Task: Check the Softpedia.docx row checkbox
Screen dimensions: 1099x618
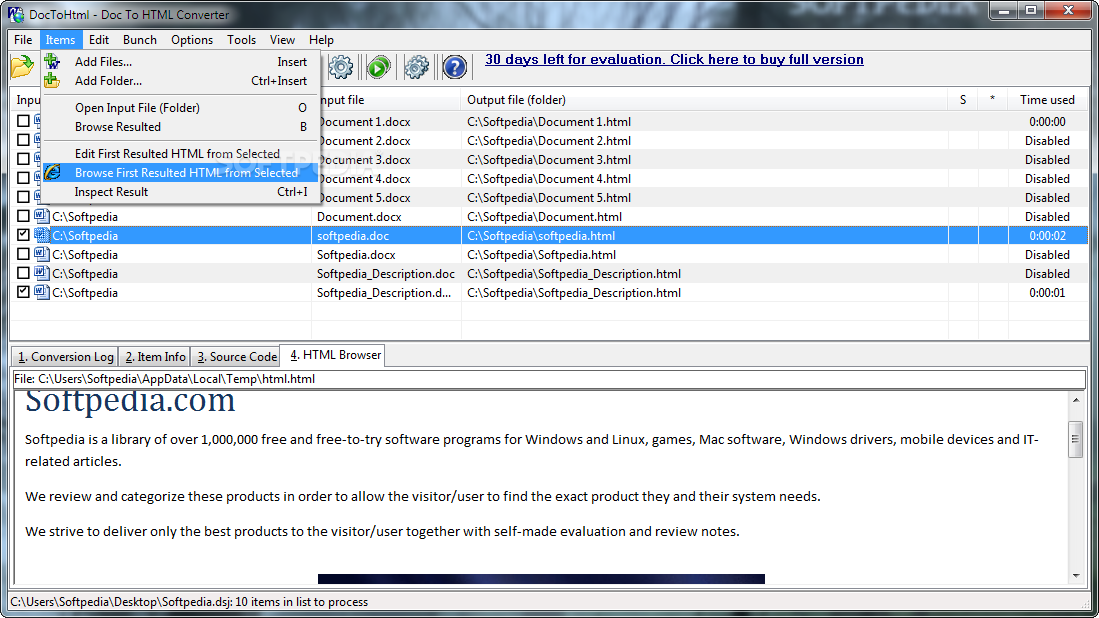Action: coord(23,254)
